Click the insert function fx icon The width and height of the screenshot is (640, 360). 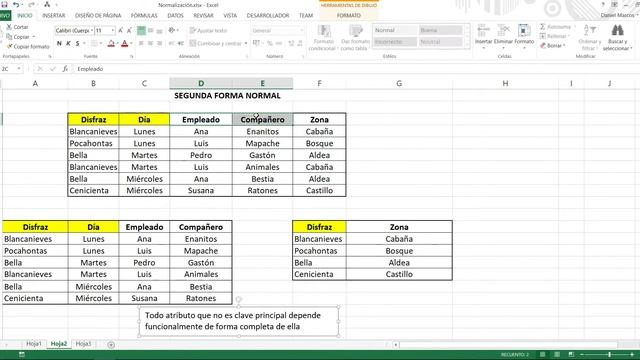pos(65,69)
